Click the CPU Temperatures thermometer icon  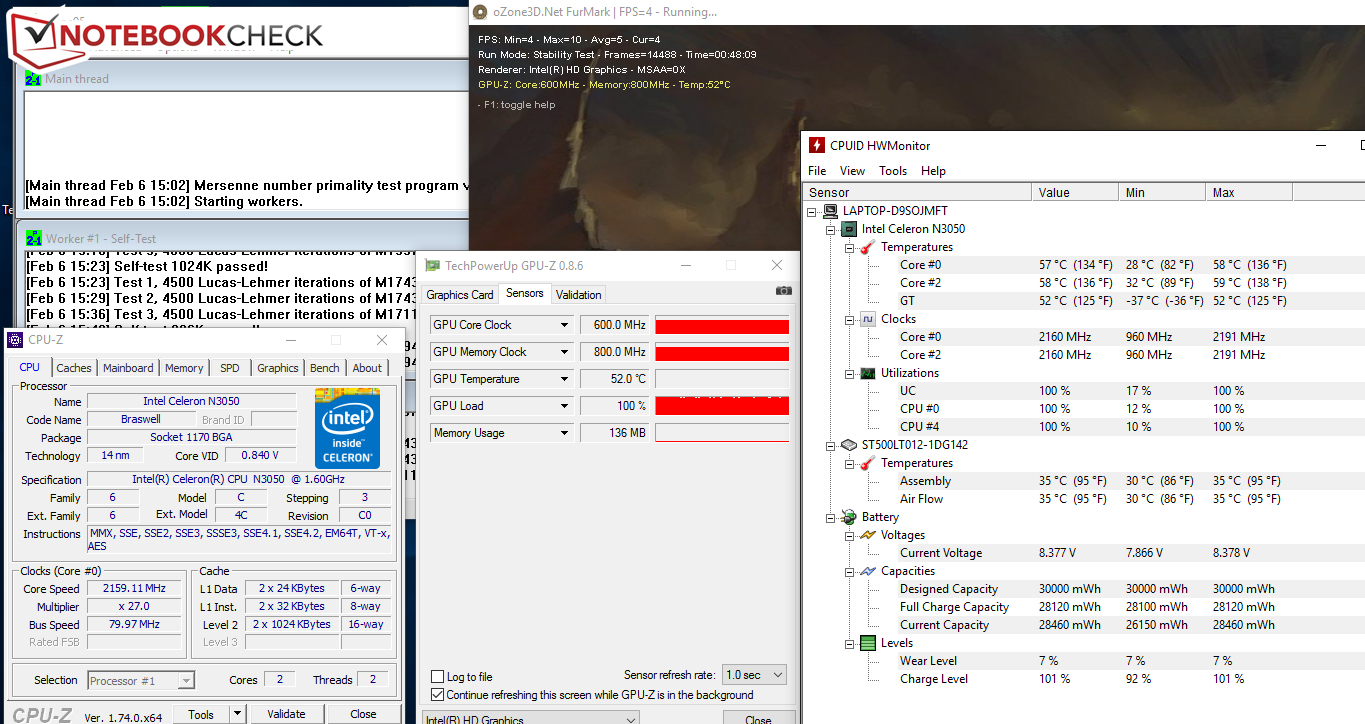coord(867,247)
